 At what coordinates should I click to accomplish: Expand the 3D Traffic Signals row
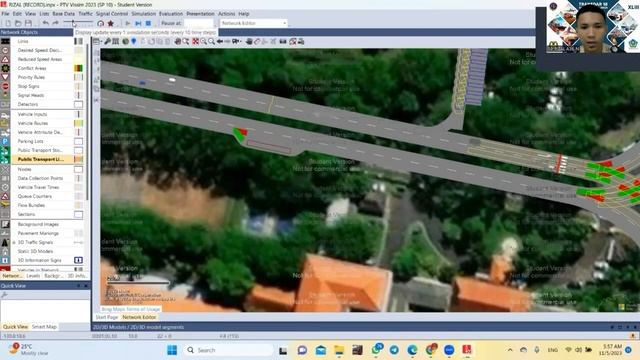[13, 242]
